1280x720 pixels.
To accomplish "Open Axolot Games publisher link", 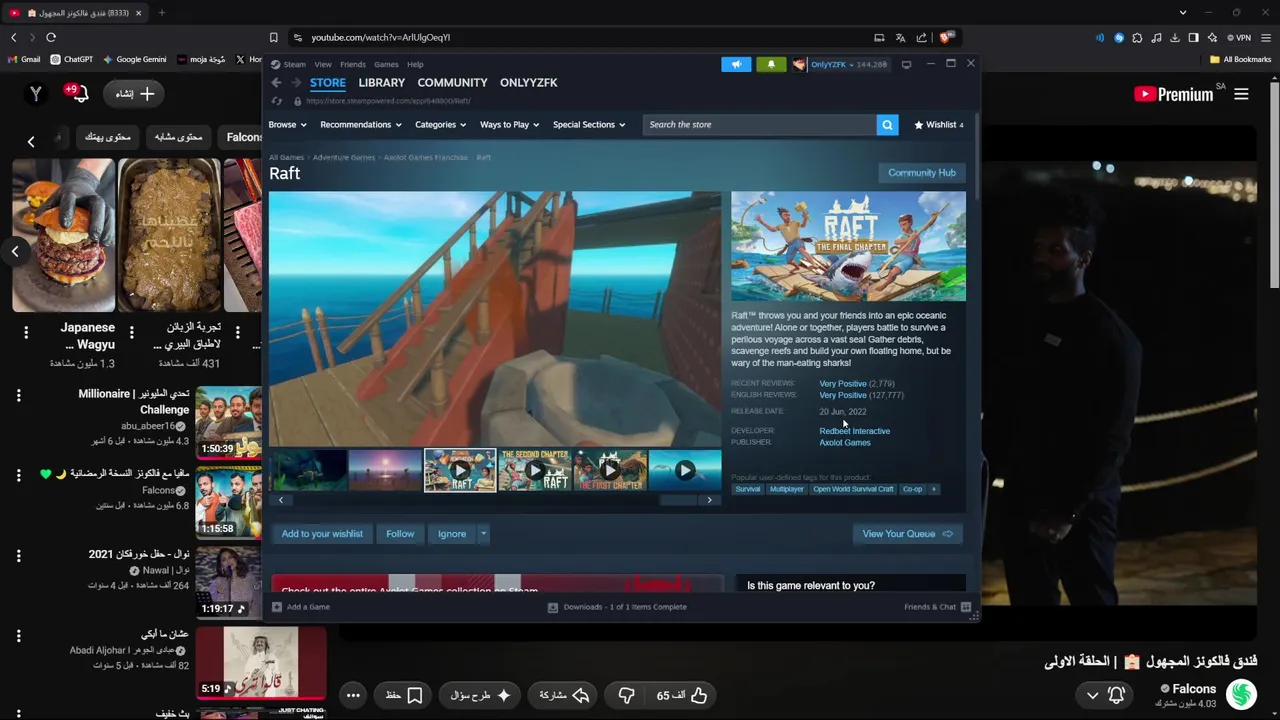I will point(845,443).
